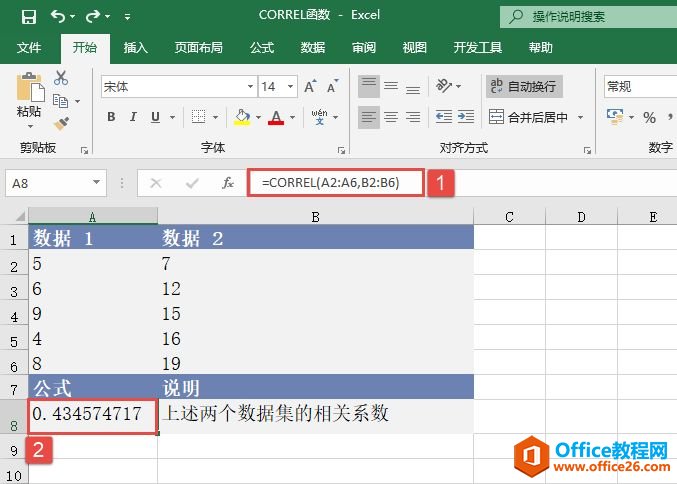The image size is (677, 484).
Task: Toggle Italic formatting
Action: pyautogui.click(x=133, y=117)
